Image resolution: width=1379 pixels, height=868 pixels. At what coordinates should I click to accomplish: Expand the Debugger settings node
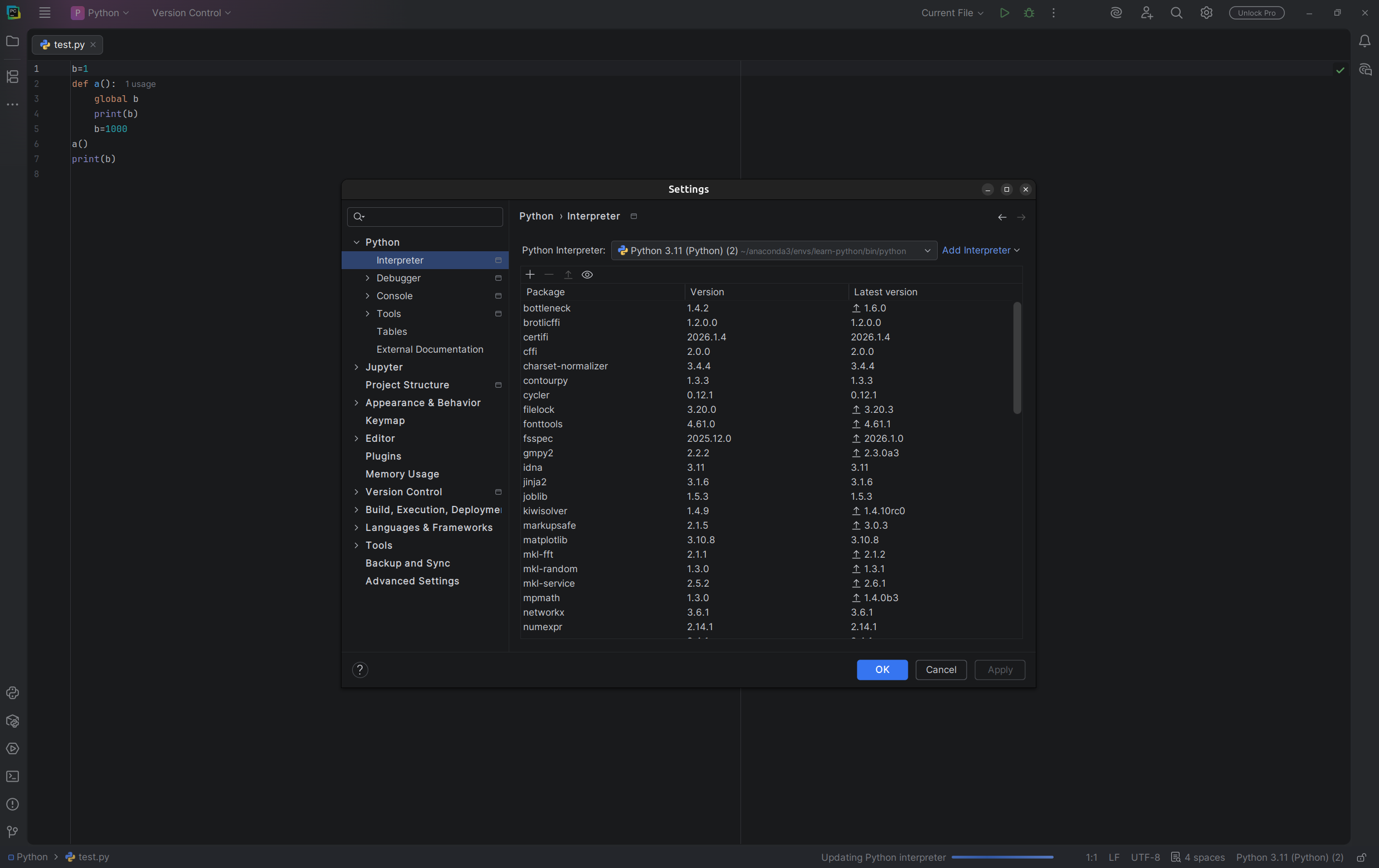pos(368,278)
